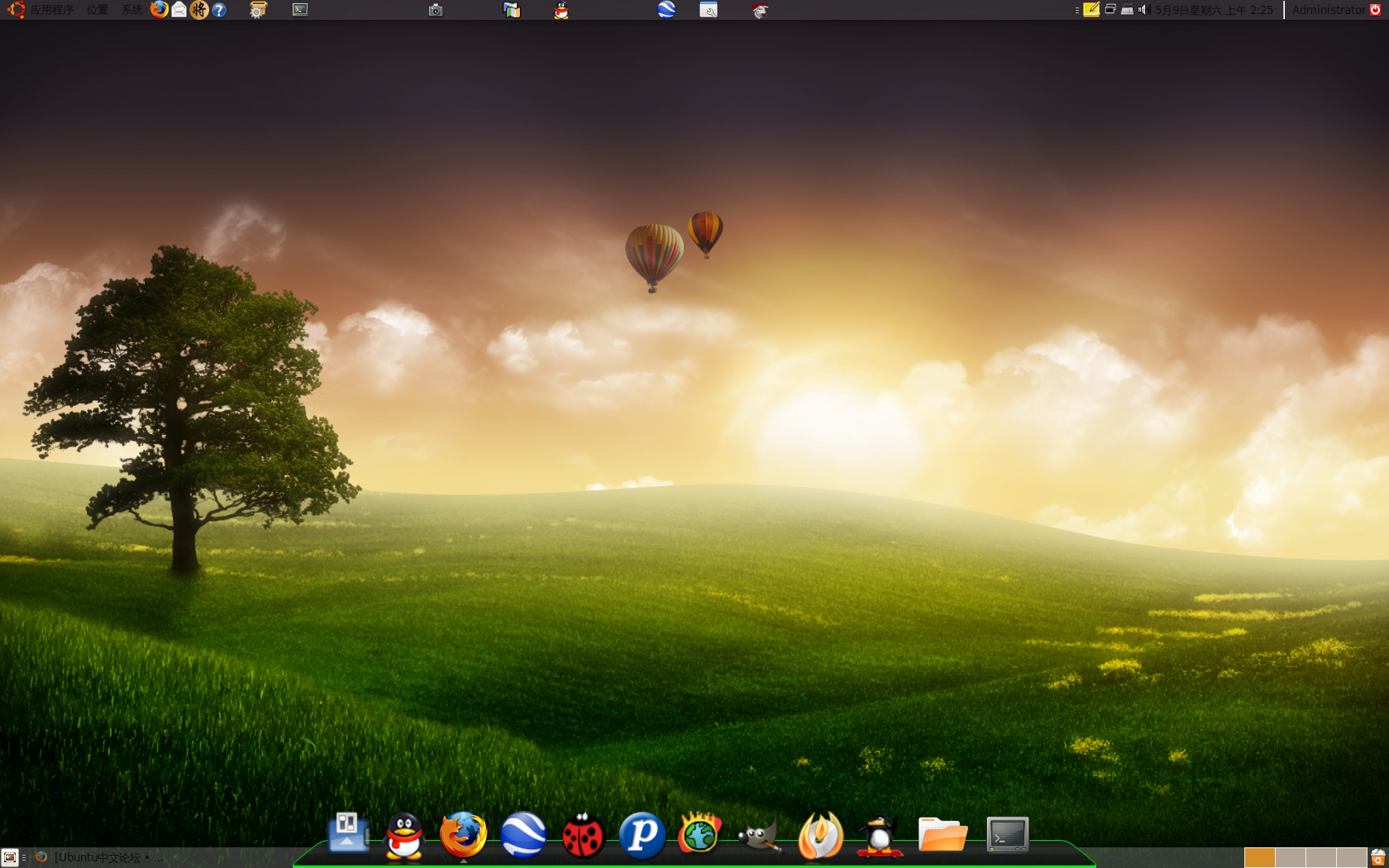Click the keyboard tray indicator
This screenshot has height=868, width=1389.
[x=1127, y=10]
